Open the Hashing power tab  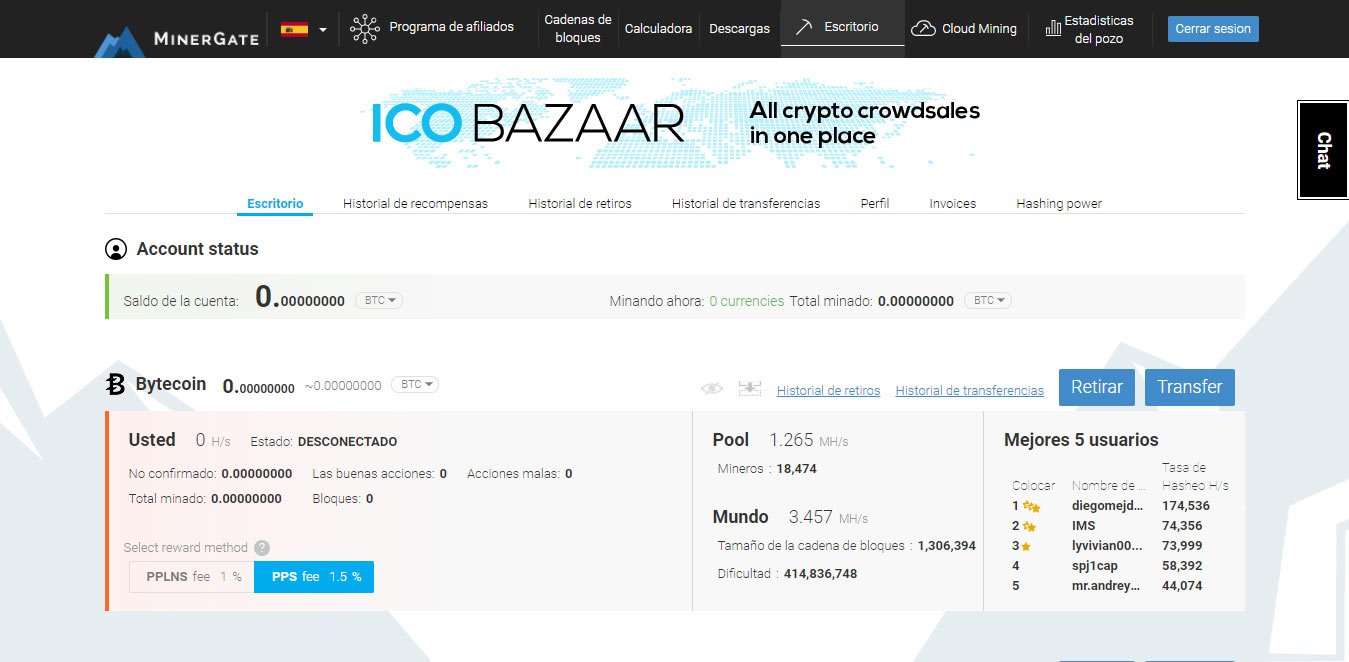pyautogui.click(x=1059, y=203)
